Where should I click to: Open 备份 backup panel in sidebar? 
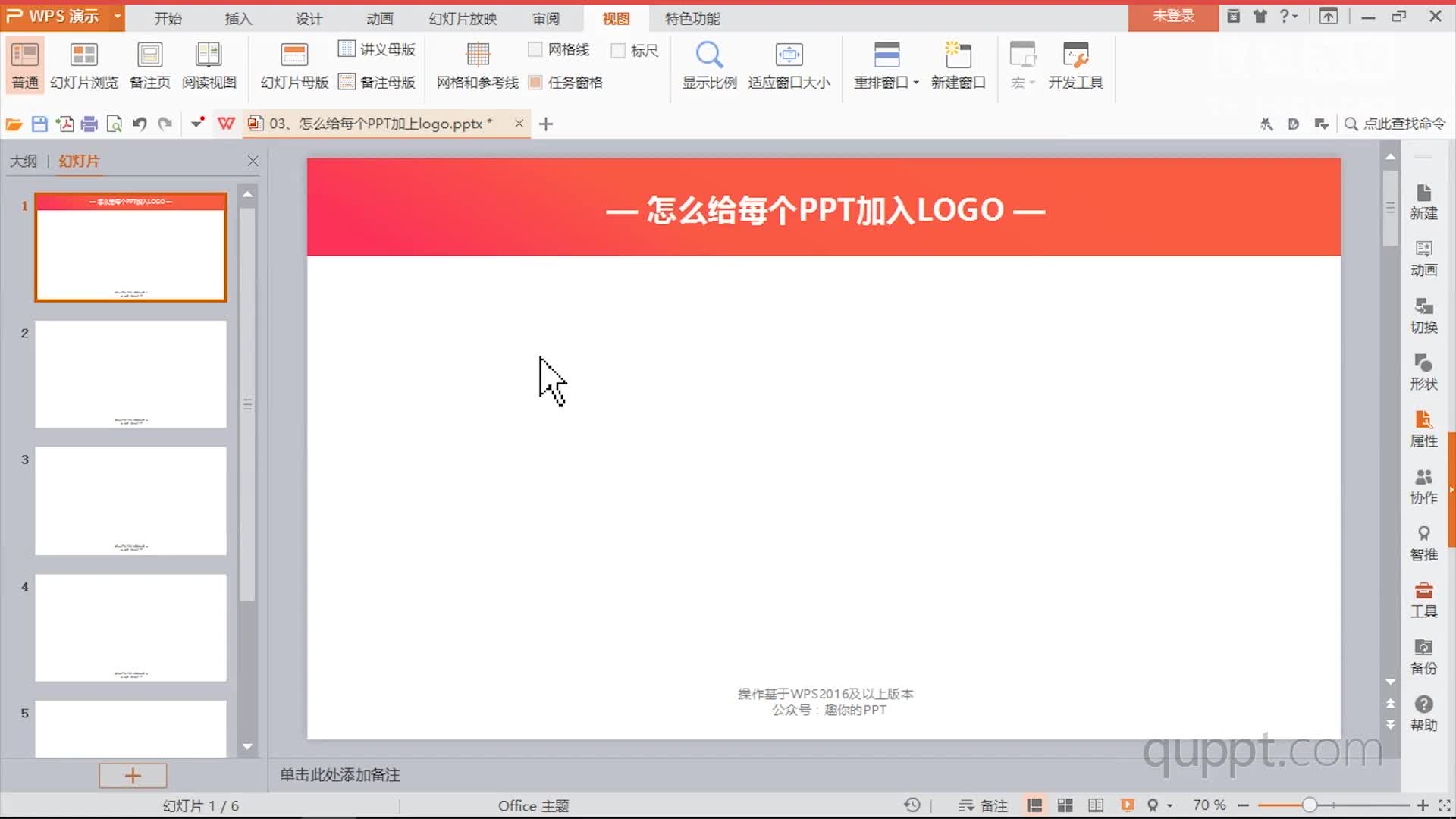[1423, 657]
